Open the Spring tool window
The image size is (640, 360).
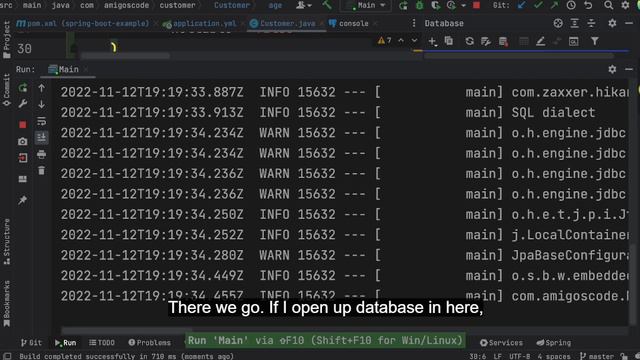click(x=553, y=343)
